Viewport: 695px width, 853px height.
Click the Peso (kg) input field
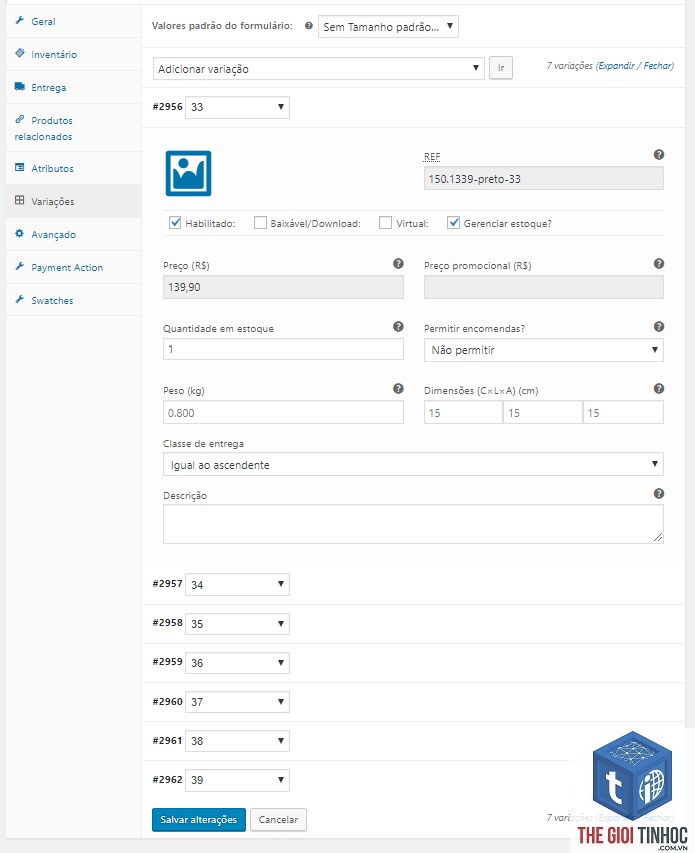283,412
